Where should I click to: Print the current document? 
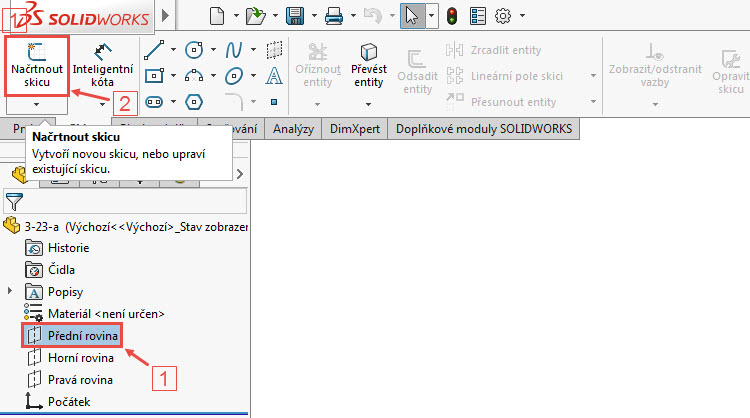coord(334,16)
